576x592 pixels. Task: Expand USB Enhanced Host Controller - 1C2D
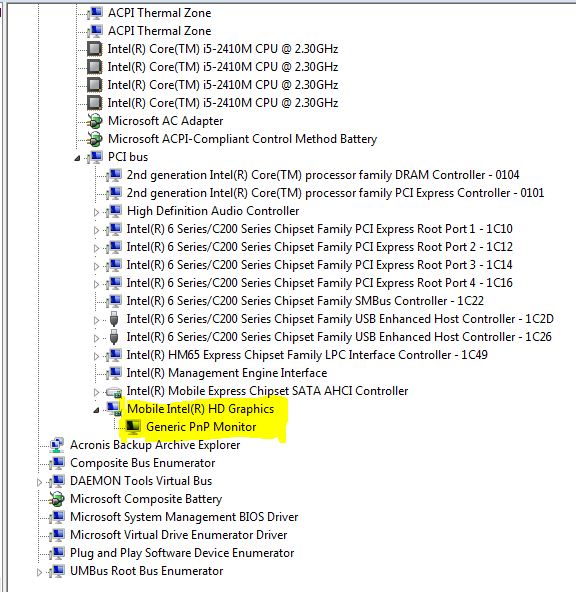(x=96, y=320)
